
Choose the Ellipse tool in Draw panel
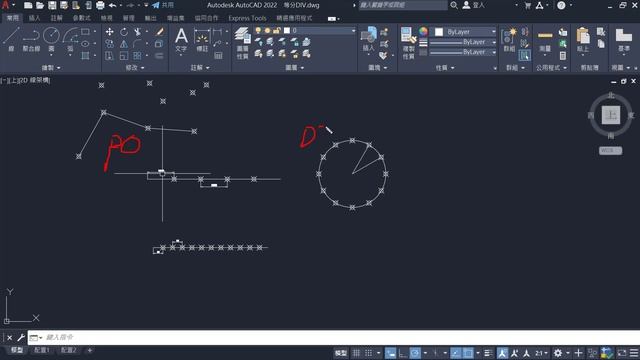85,43
